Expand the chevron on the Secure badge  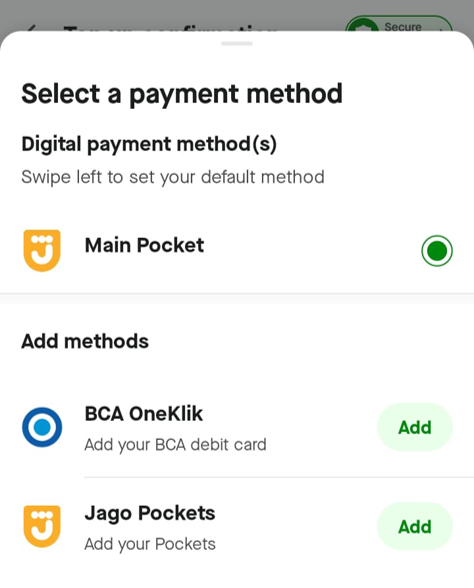[x=442, y=29]
